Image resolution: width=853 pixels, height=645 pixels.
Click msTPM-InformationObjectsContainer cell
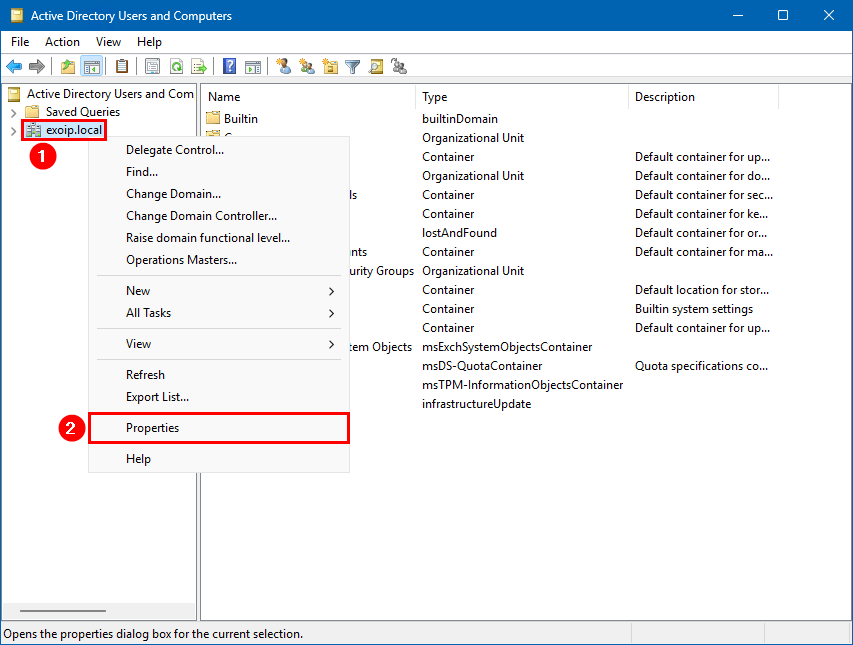[522, 385]
